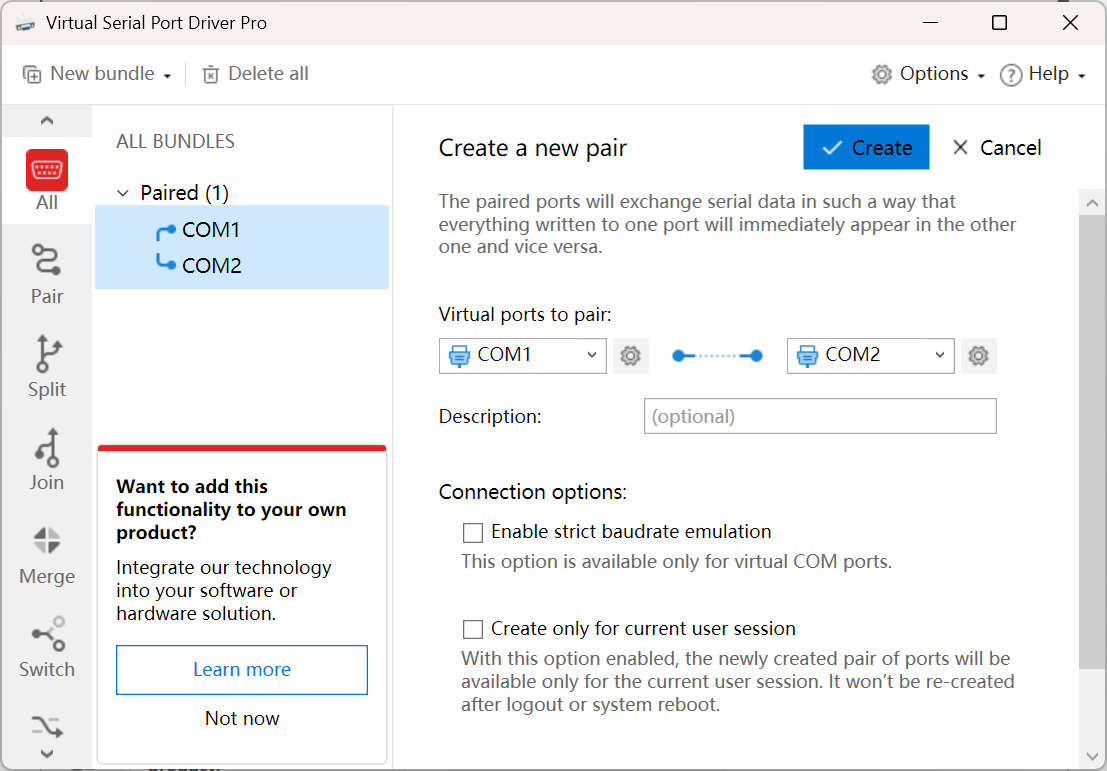Screen dimensions: 1107x771
Task: Open the Join bundle type
Action: [x=47, y=449]
